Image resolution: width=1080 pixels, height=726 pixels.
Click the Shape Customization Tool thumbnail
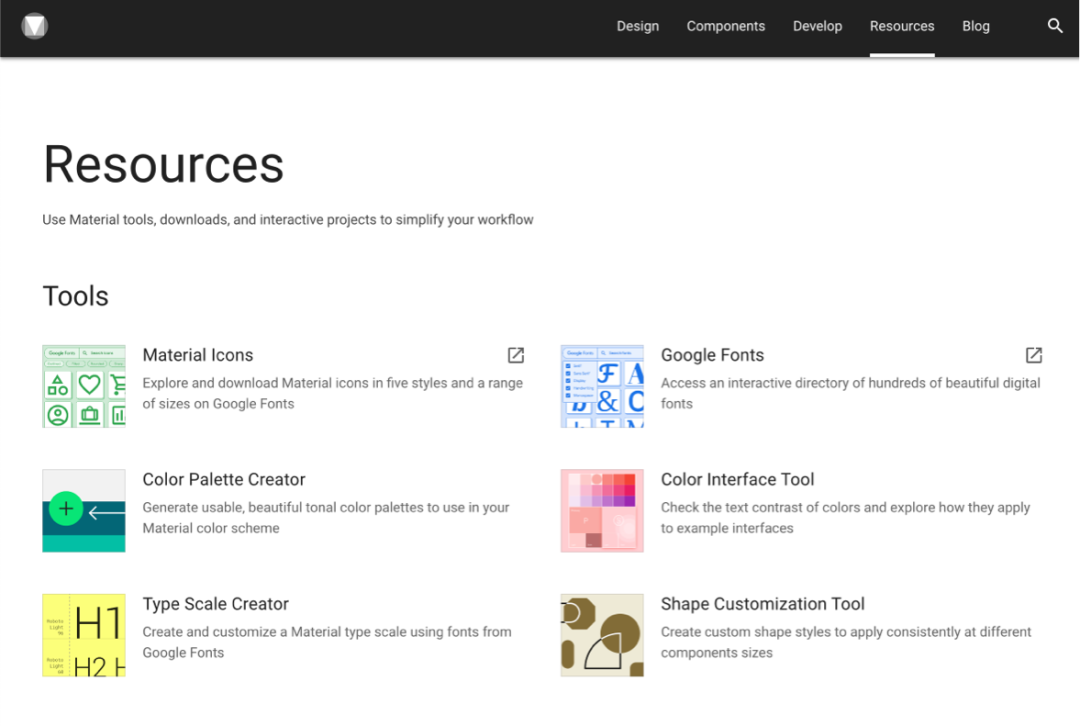(602, 635)
